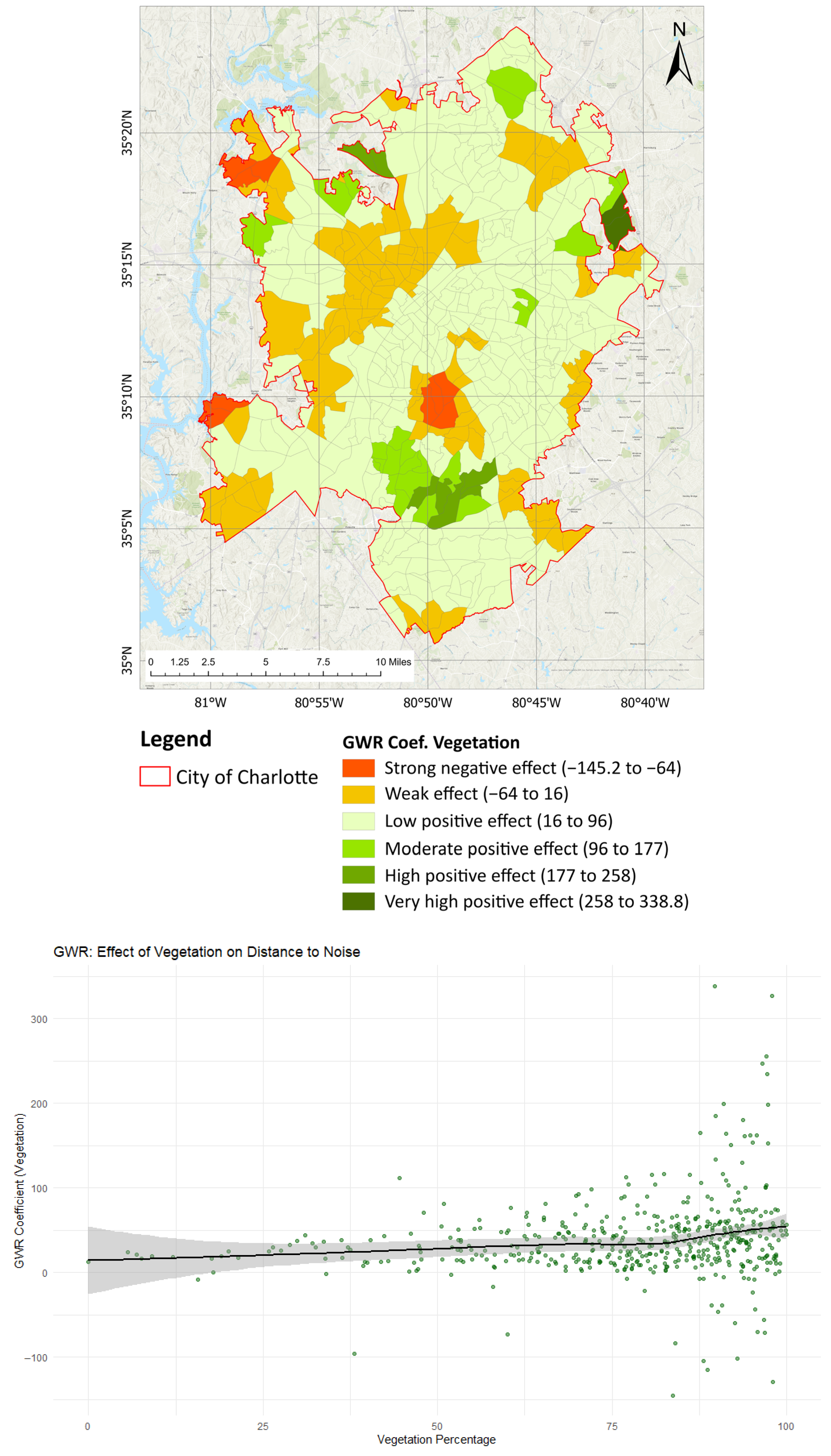Click the 35°15'N latitude label

tap(127, 264)
